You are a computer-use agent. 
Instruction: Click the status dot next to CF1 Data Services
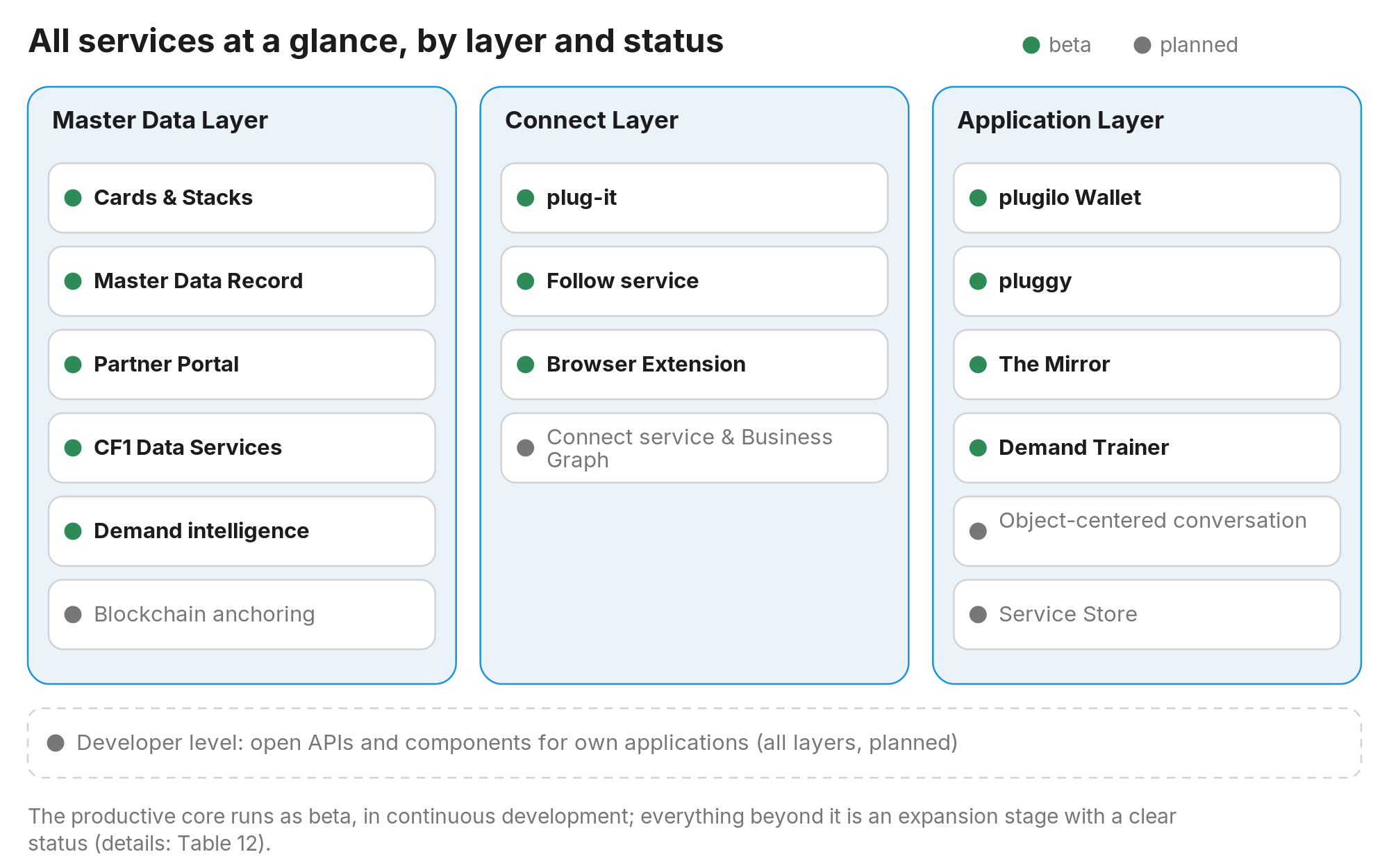pos(73,448)
